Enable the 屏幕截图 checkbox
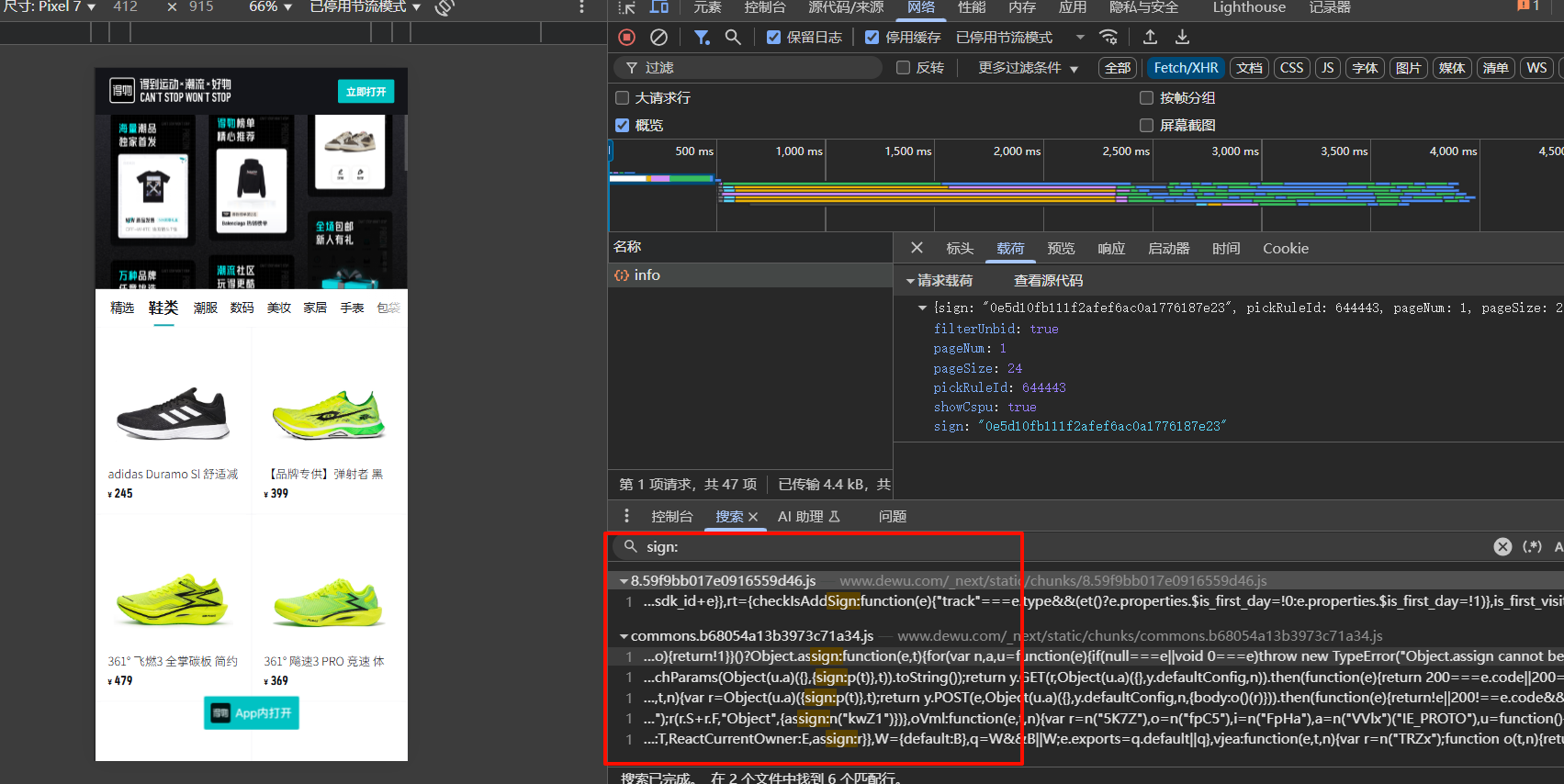1564x784 pixels. (x=1146, y=126)
